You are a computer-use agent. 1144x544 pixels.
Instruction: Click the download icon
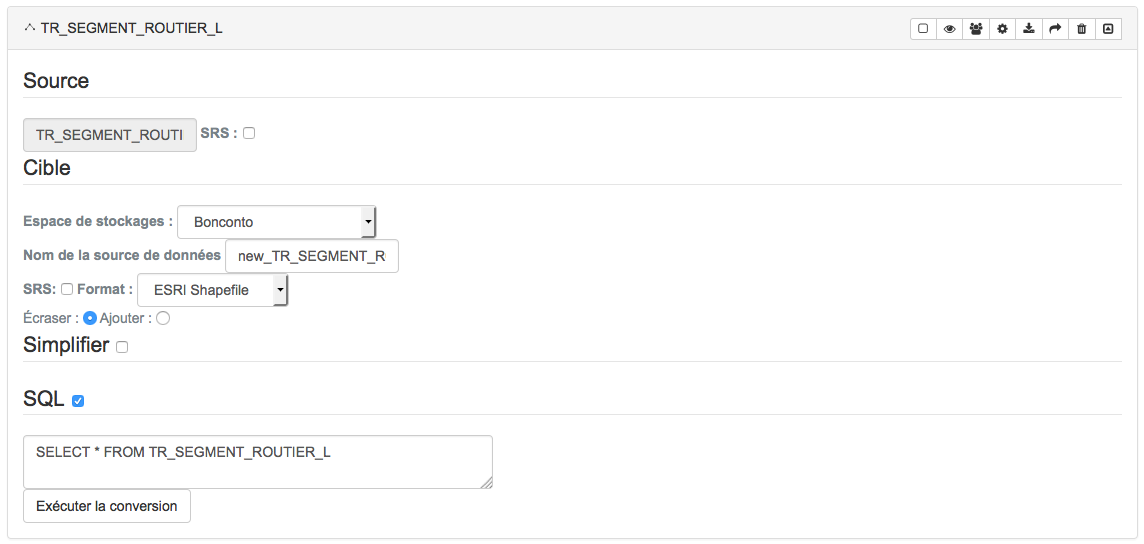point(1029,28)
